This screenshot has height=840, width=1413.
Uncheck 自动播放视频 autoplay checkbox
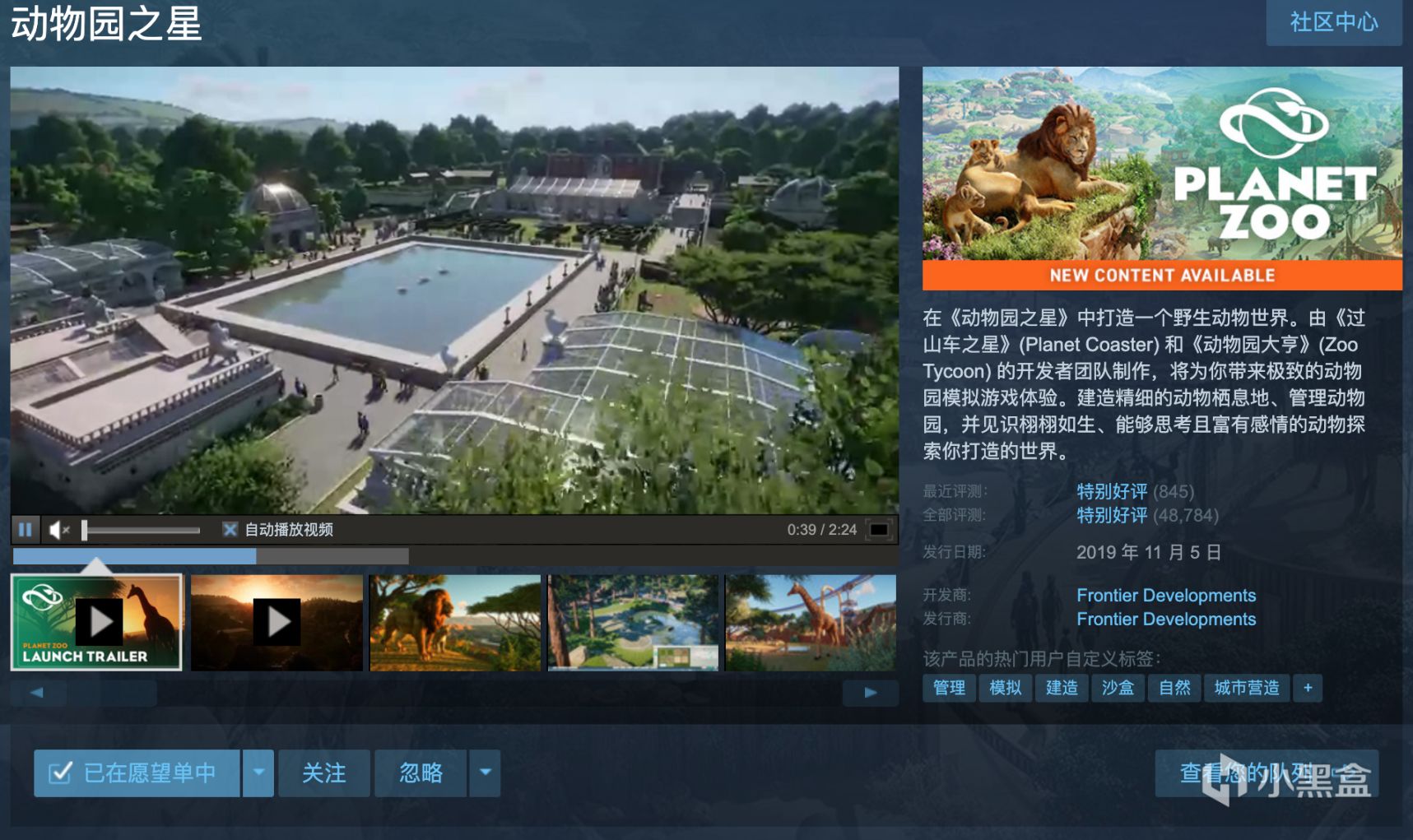(x=230, y=530)
